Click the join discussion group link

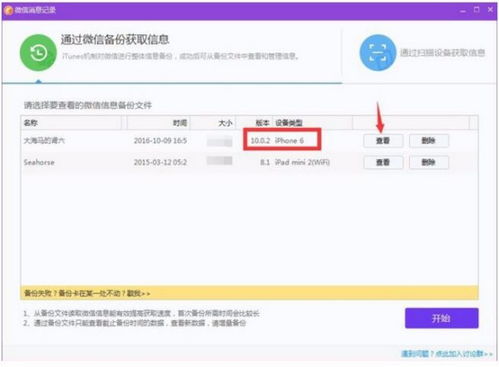(447, 354)
